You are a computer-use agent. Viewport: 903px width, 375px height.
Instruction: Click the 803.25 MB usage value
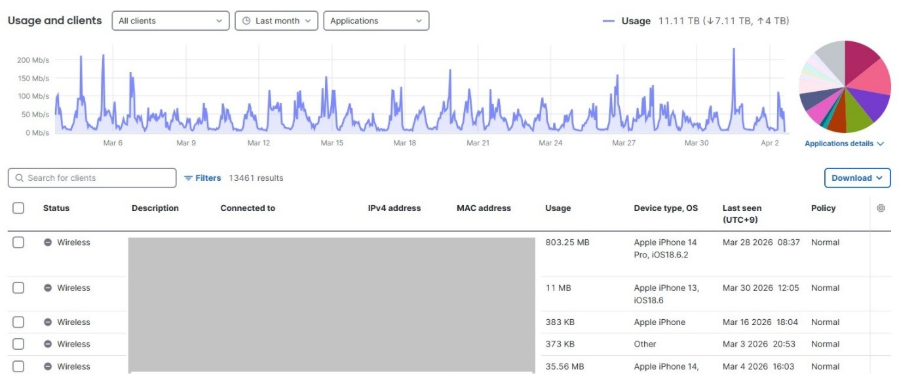click(567, 243)
